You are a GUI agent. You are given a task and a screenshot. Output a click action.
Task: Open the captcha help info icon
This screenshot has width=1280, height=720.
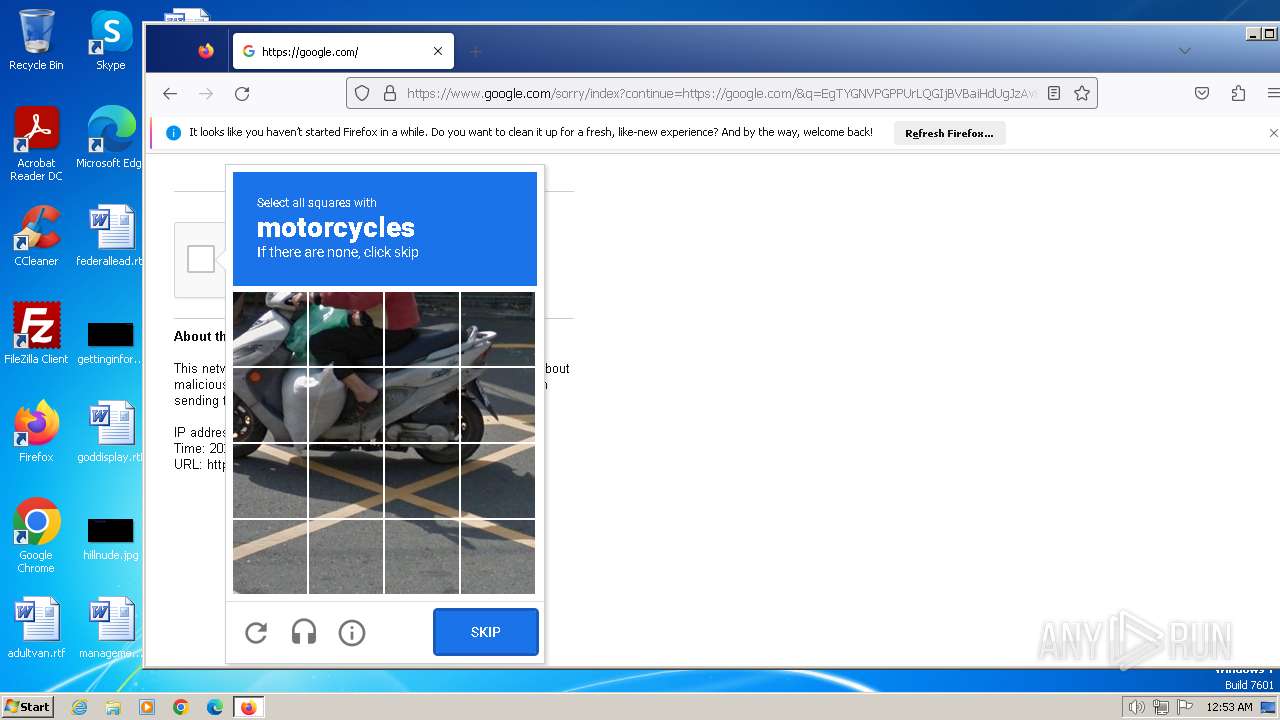tap(352, 632)
